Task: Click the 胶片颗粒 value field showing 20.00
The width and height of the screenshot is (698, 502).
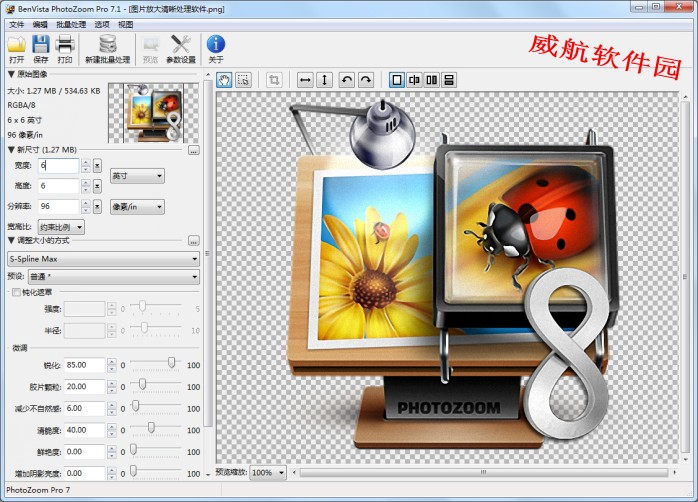Action: (x=85, y=387)
